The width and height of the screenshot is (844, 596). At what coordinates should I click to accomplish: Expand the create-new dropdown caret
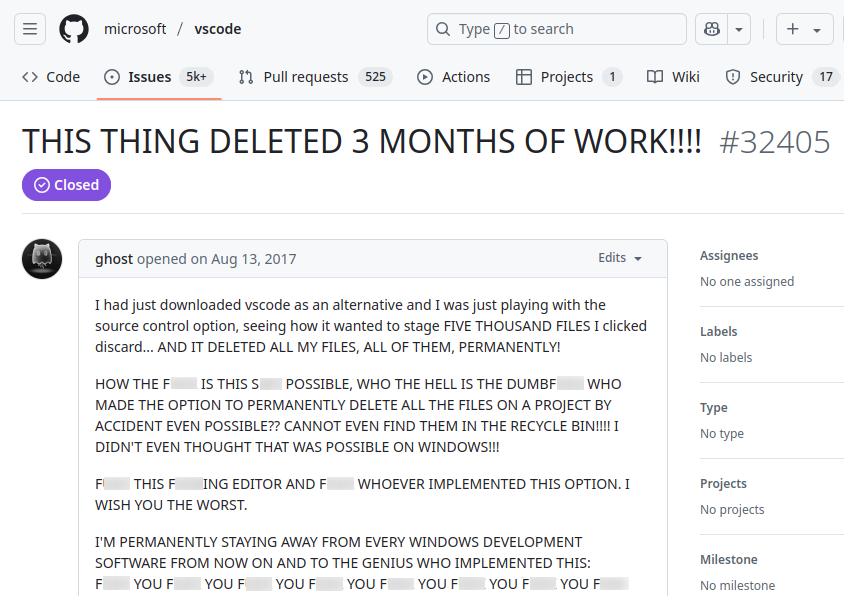tap(817, 30)
